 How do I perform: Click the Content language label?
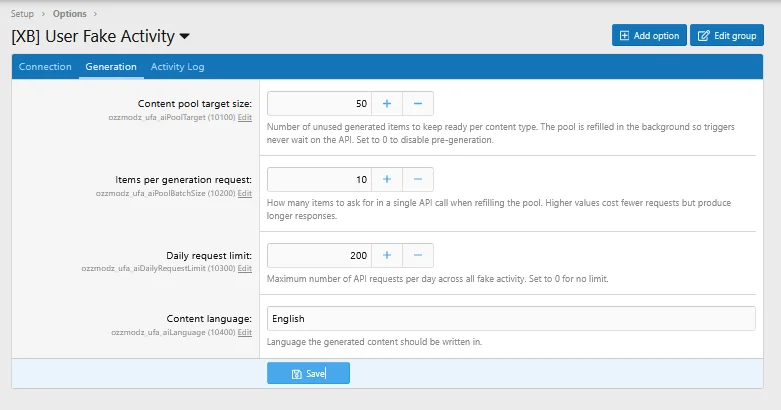(209, 319)
